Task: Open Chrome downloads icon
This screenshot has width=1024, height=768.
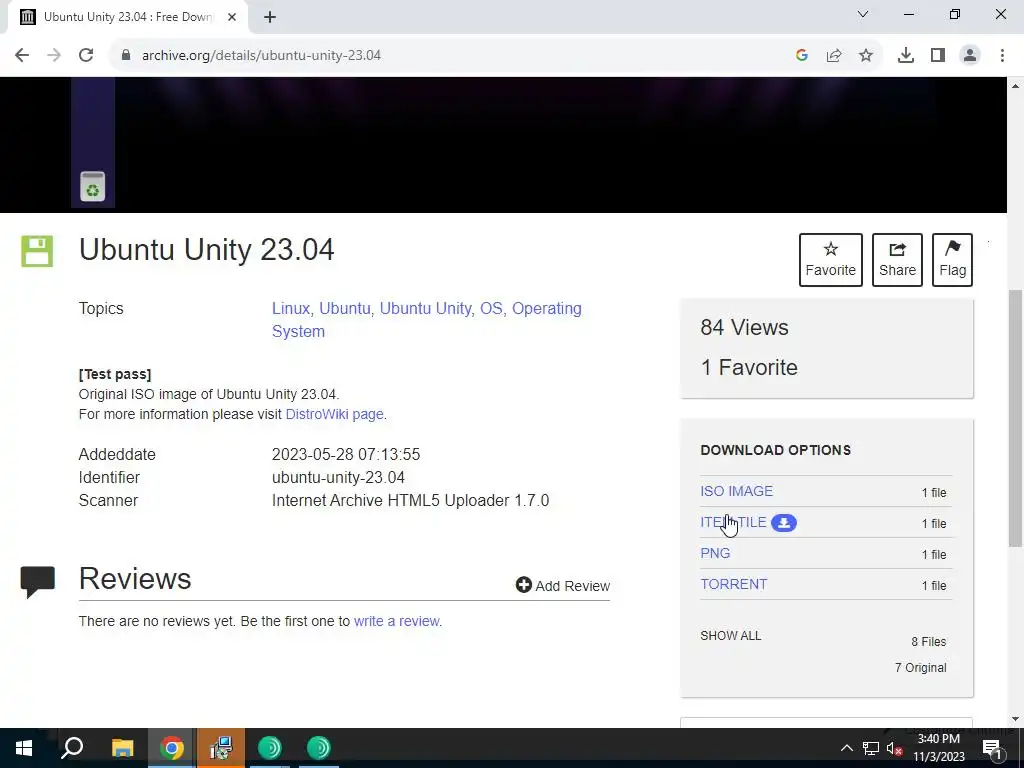Action: pyautogui.click(x=906, y=56)
